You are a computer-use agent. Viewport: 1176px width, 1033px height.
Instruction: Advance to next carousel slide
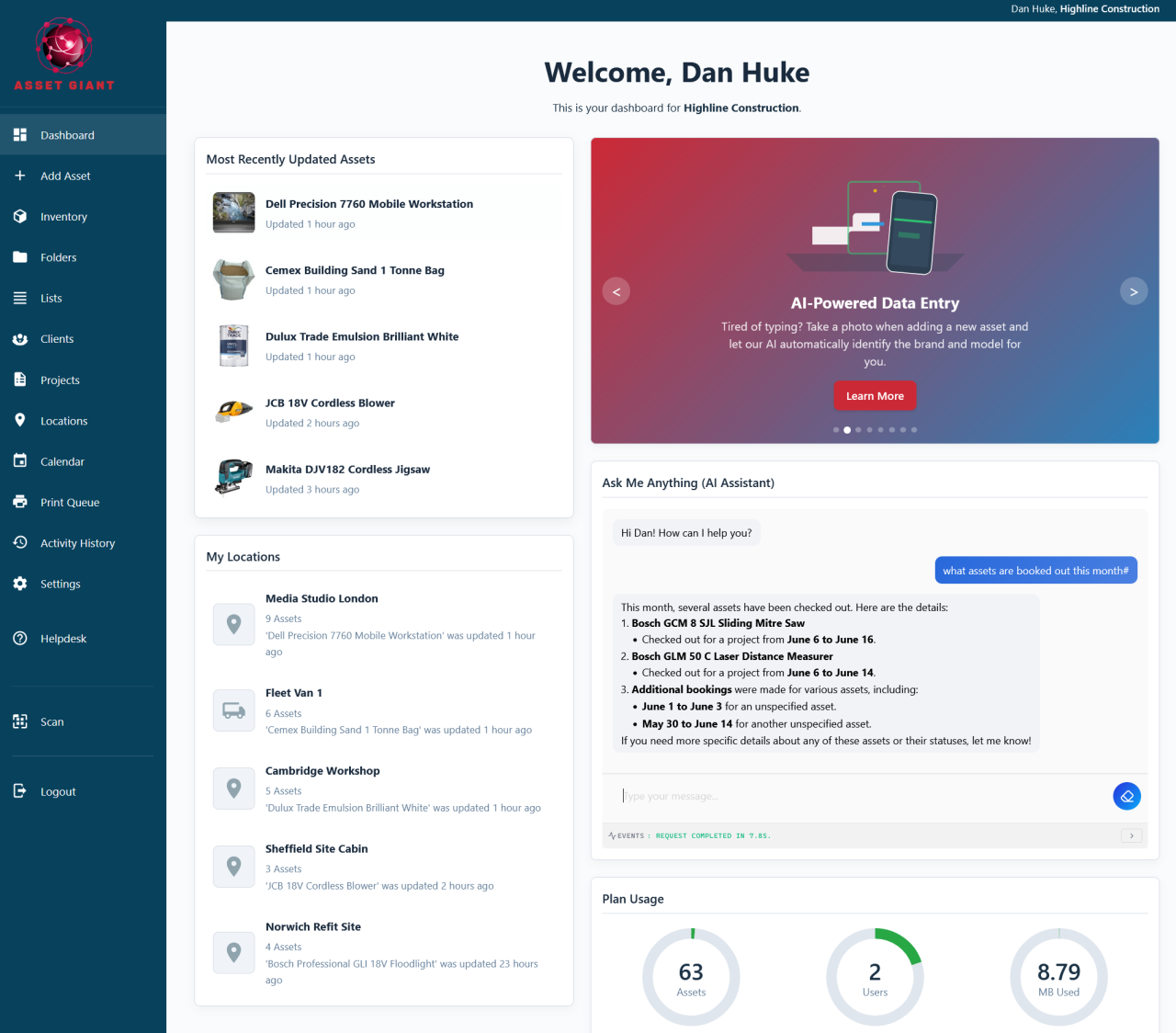pyautogui.click(x=1134, y=291)
